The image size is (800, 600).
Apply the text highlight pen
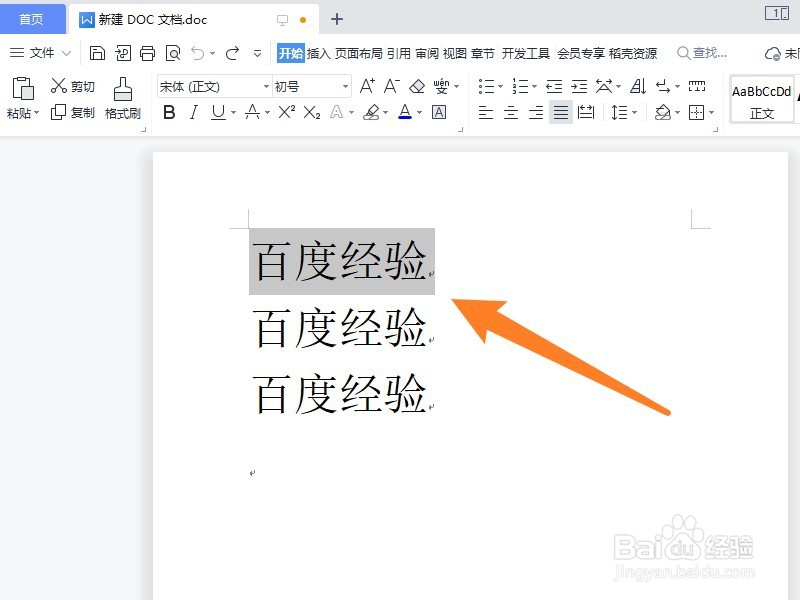371,112
